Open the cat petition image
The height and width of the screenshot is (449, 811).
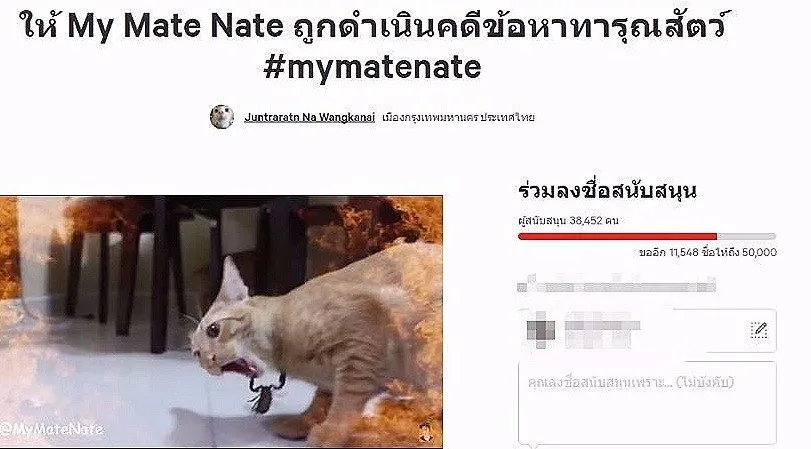(221, 321)
